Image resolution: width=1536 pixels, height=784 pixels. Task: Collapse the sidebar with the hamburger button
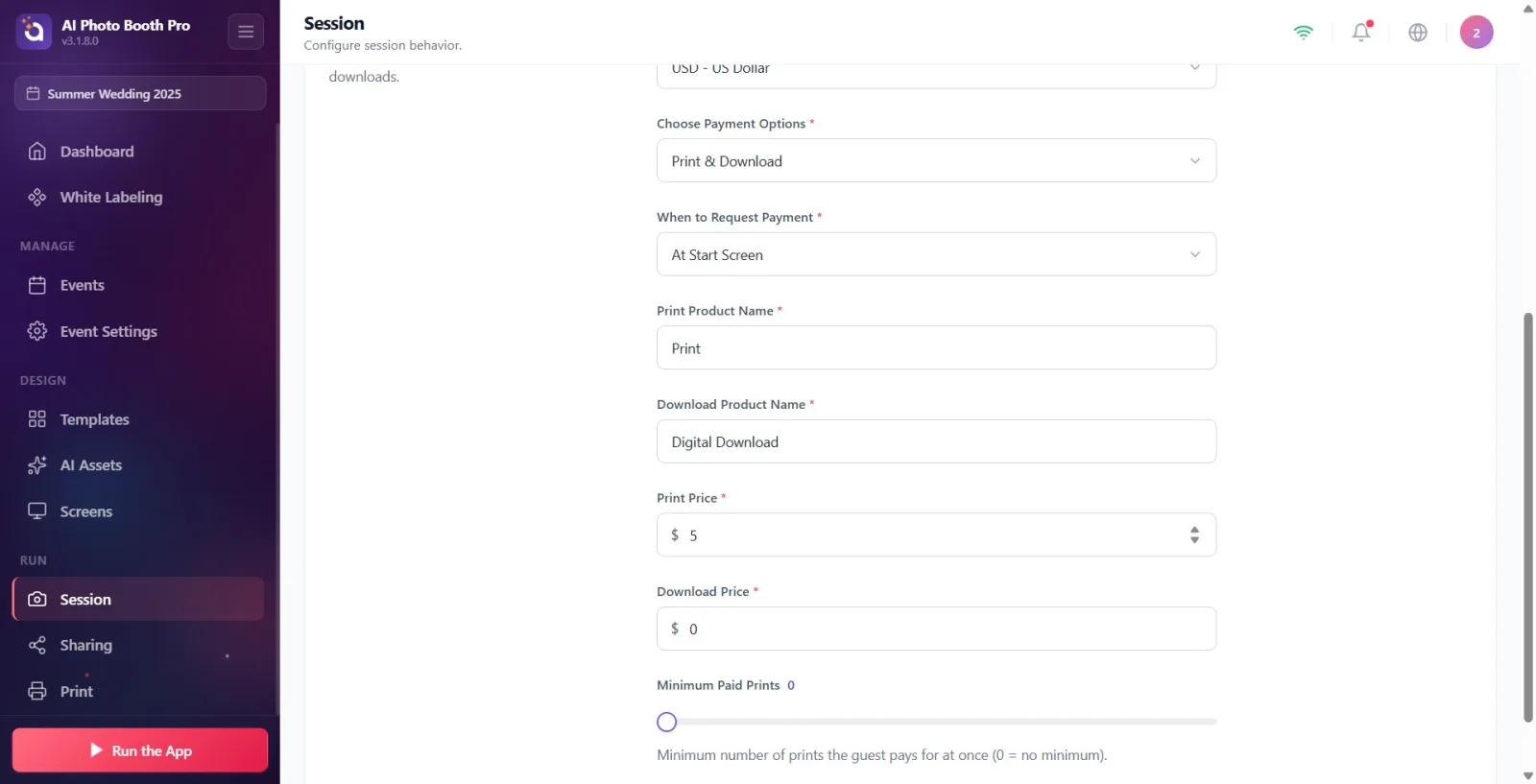click(x=246, y=32)
